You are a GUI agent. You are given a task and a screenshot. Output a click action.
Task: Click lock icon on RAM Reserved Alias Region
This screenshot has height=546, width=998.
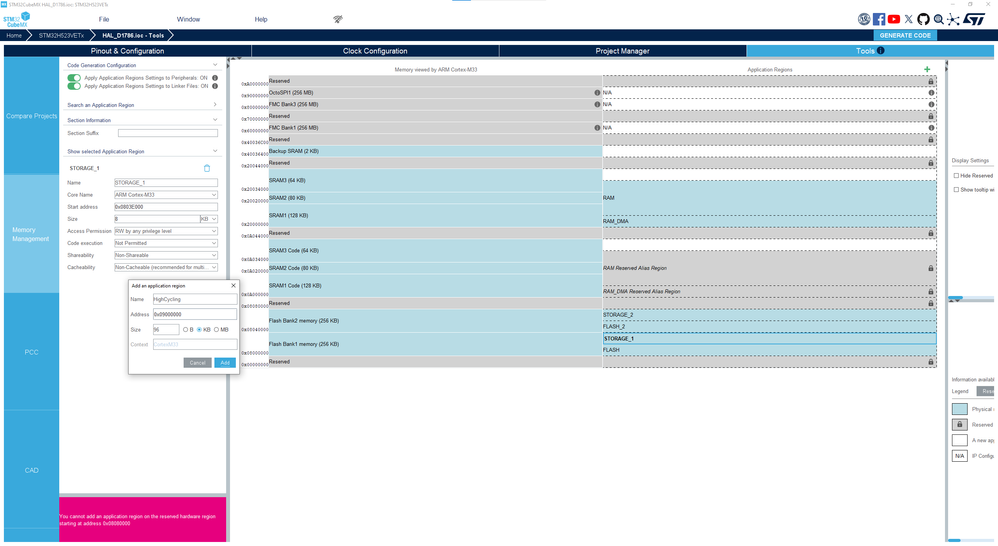(x=931, y=269)
